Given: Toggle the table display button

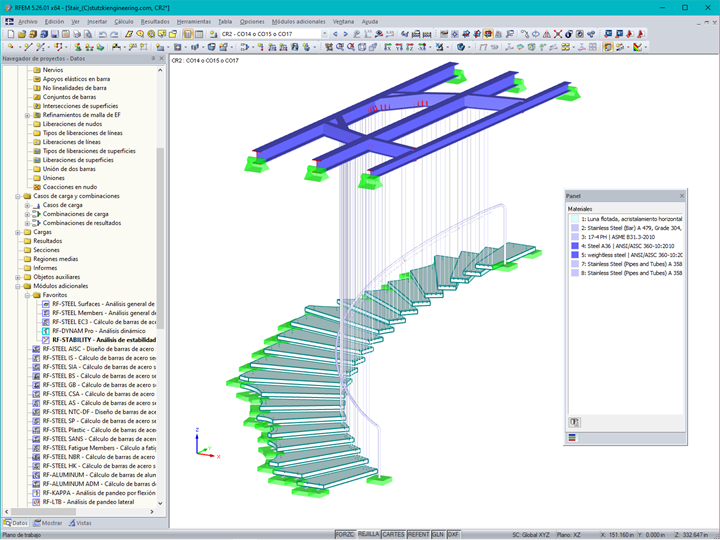Looking at the screenshot, I should [199, 34].
